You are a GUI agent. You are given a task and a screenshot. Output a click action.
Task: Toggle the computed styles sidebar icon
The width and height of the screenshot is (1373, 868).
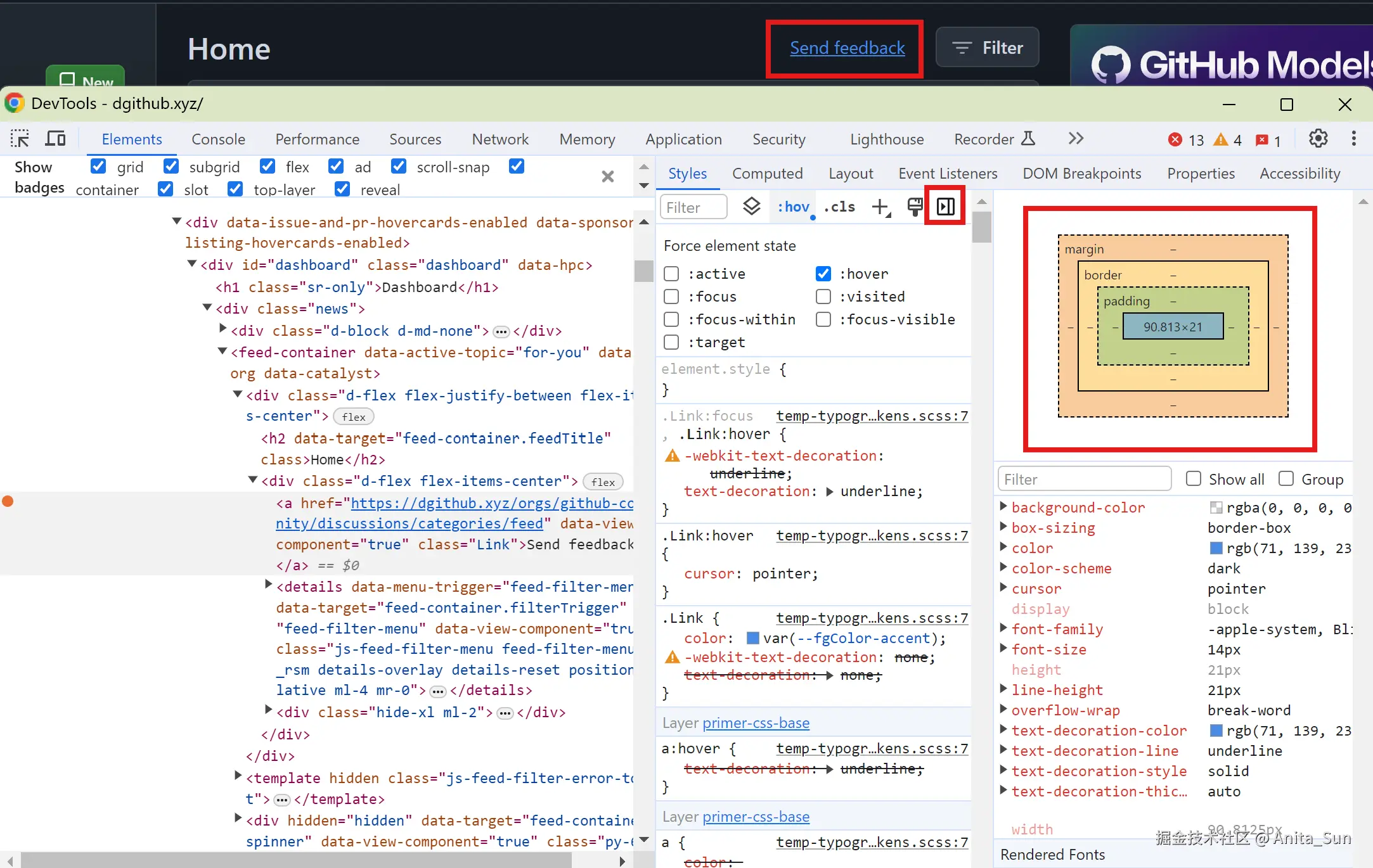(x=945, y=207)
